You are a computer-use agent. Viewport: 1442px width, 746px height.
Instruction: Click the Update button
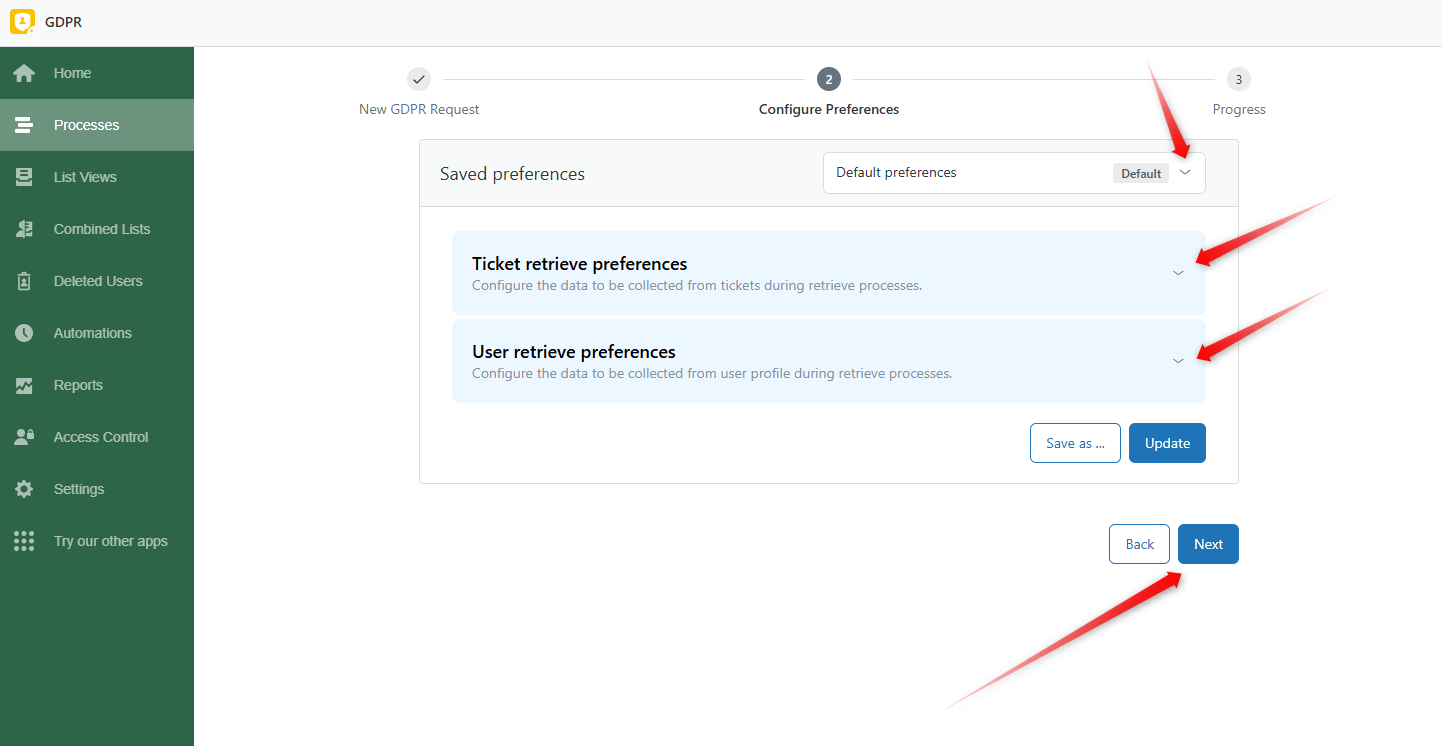pos(1167,443)
